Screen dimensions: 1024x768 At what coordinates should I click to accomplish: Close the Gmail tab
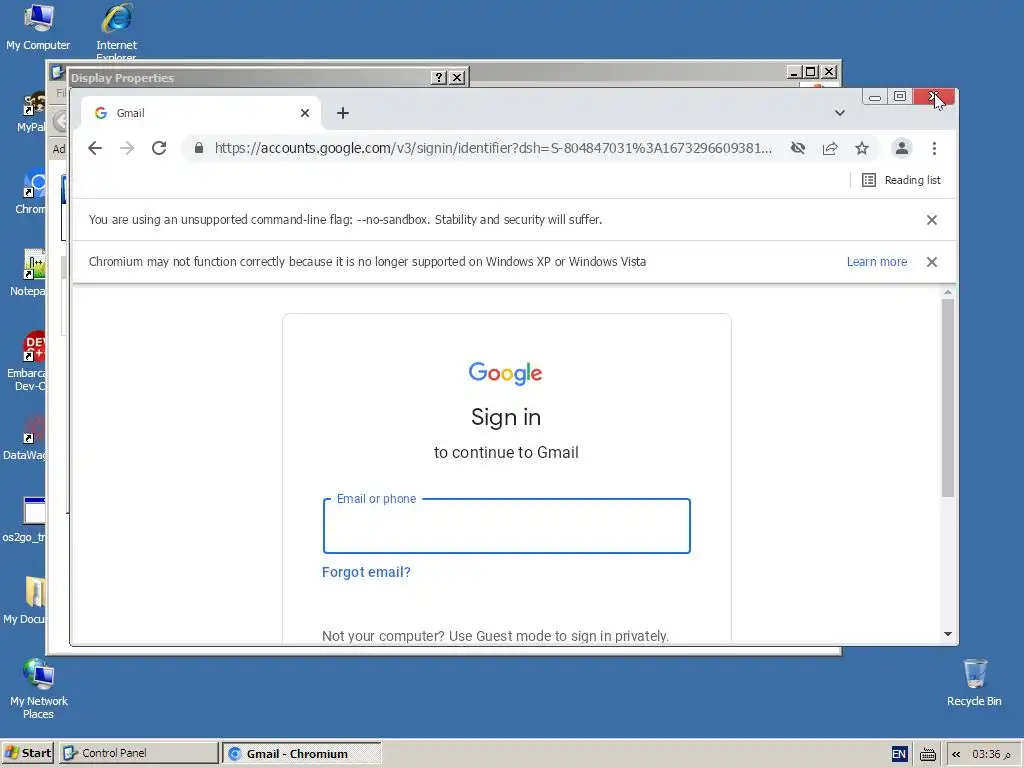point(305,113)
